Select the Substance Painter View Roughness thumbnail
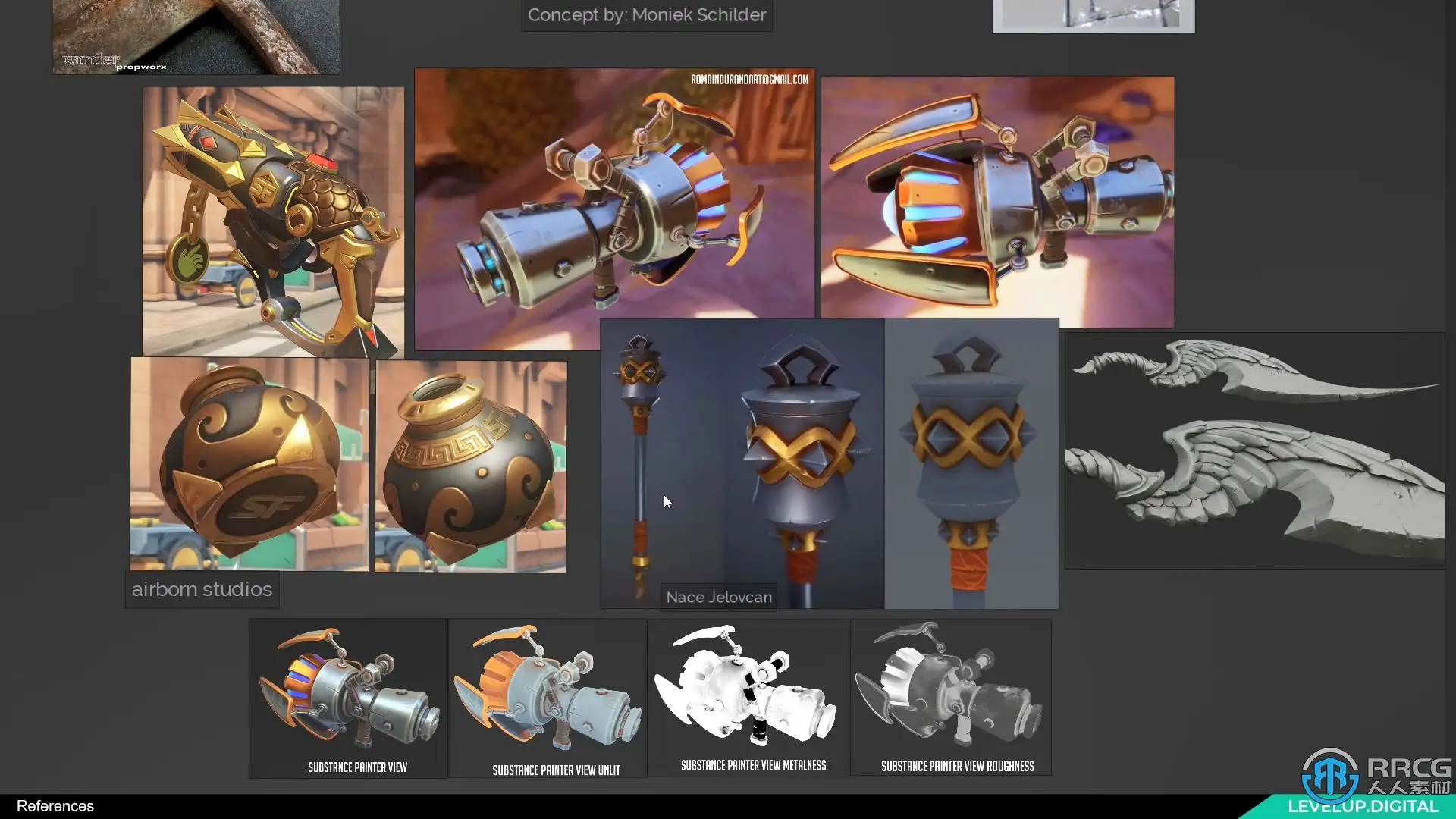Screen dimensions: 1456x819 click(950, 697)
